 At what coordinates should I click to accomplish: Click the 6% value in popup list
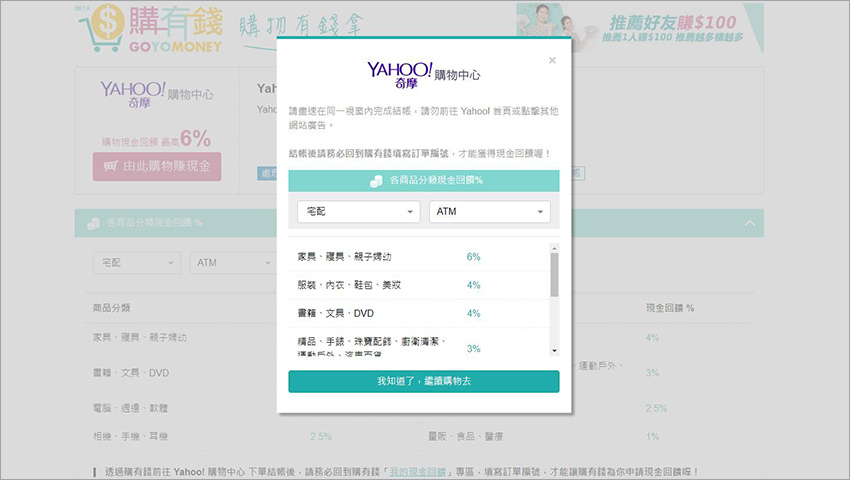tap(473, 257)
